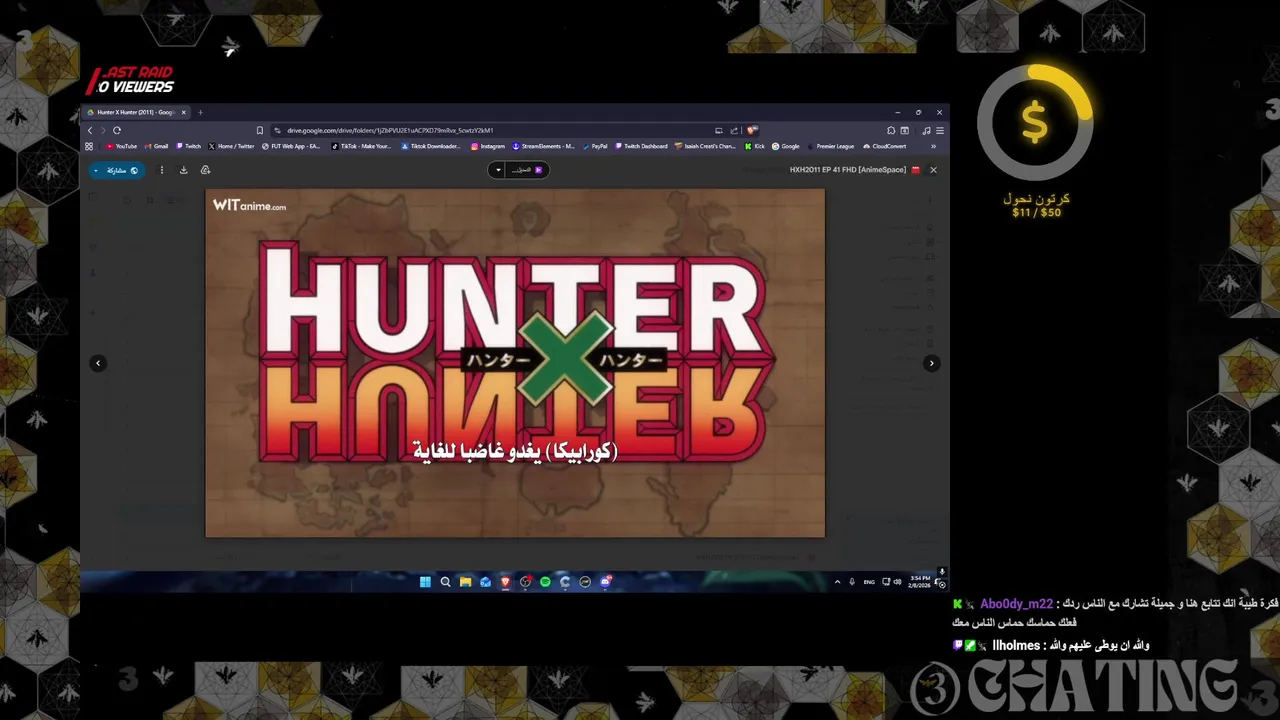The width and height of the screenshot is (1280, 720).
Task: Open the CloudConvert bookmark
Action: 884,146
